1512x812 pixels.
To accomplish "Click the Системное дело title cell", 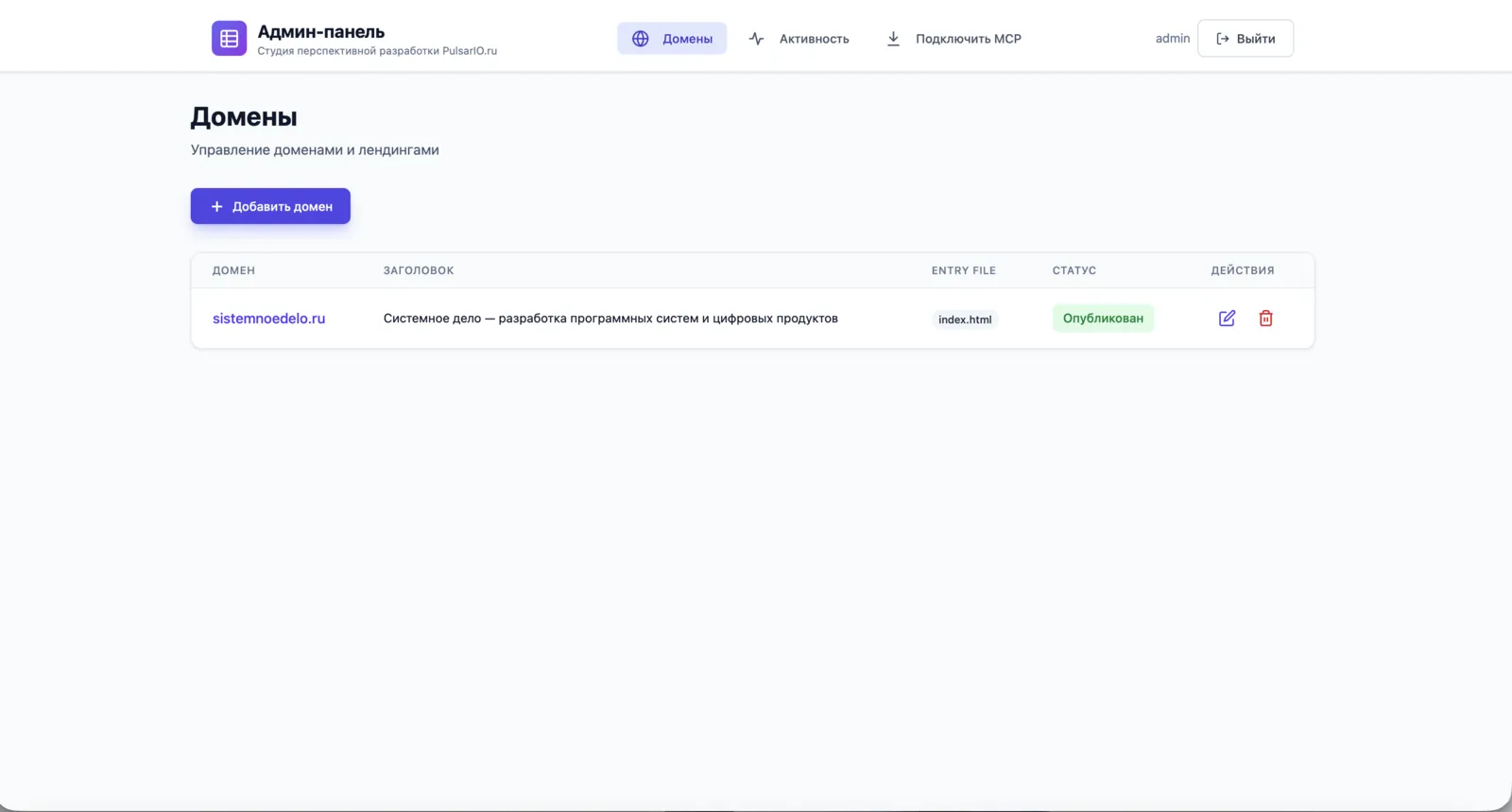I will click(x=610, y=319).
